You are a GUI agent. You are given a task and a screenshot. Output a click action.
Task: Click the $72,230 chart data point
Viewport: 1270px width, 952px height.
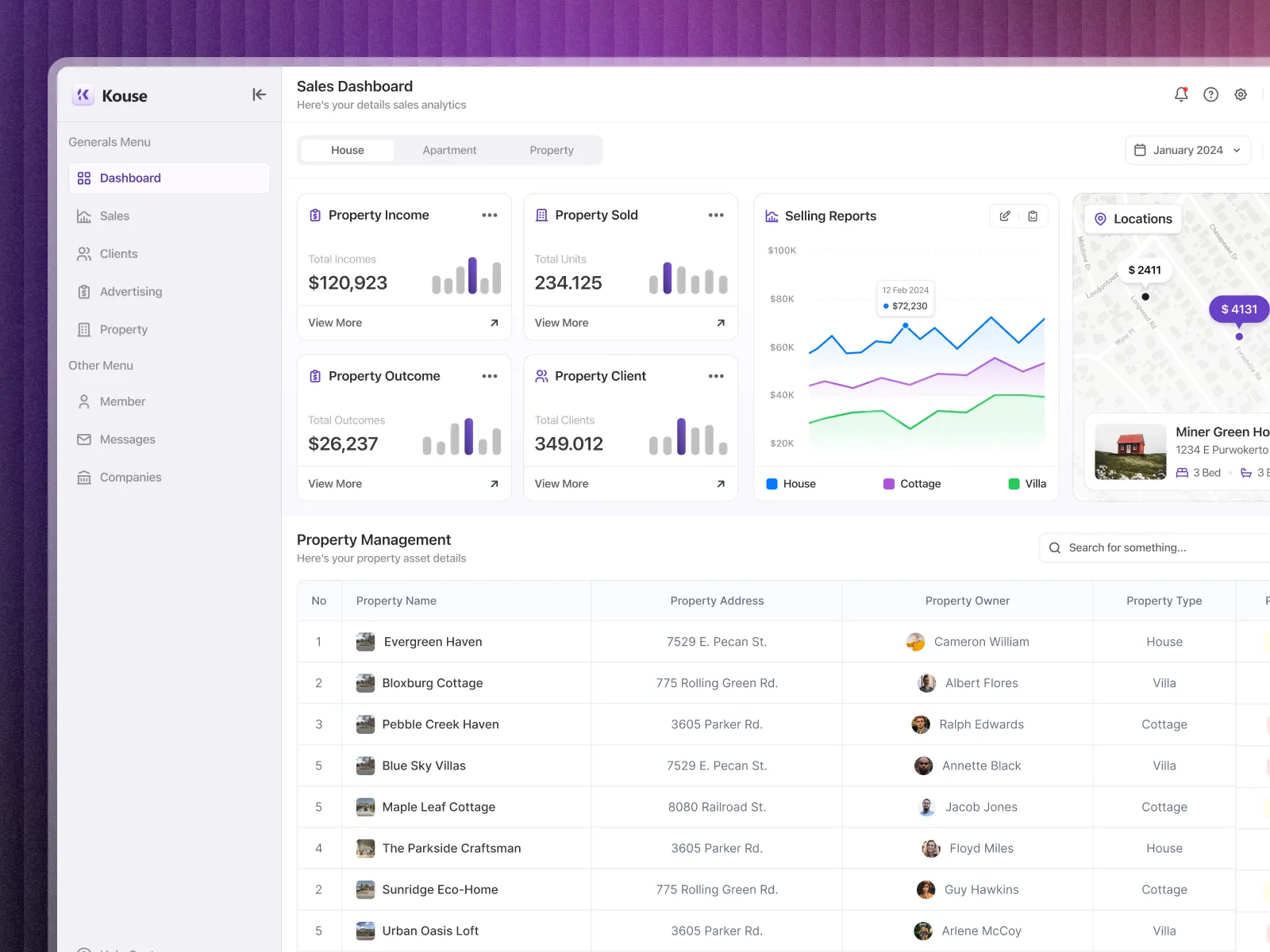[x=905, y=325]
